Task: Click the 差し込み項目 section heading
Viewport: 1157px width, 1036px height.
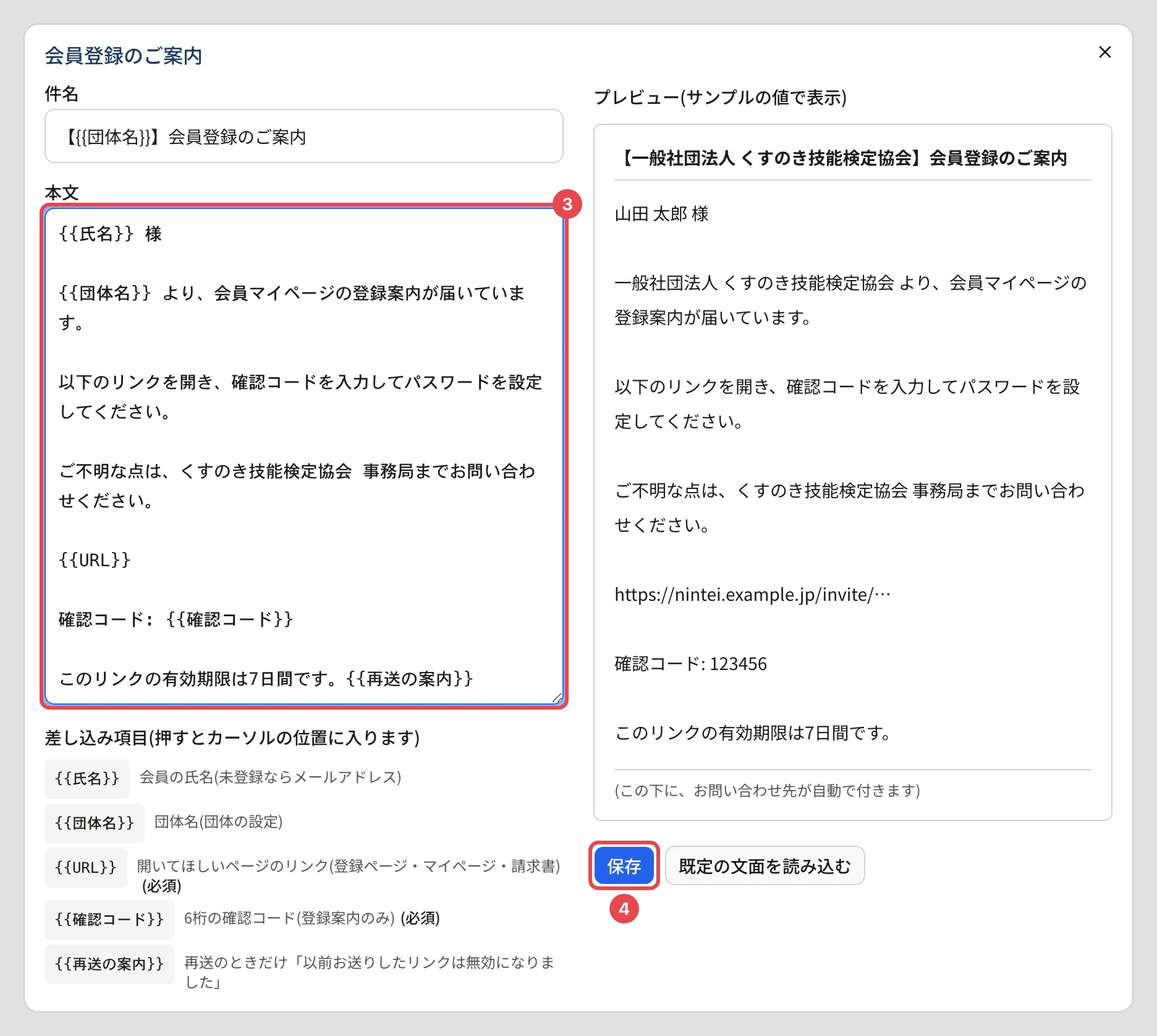Action: [232, 737]
